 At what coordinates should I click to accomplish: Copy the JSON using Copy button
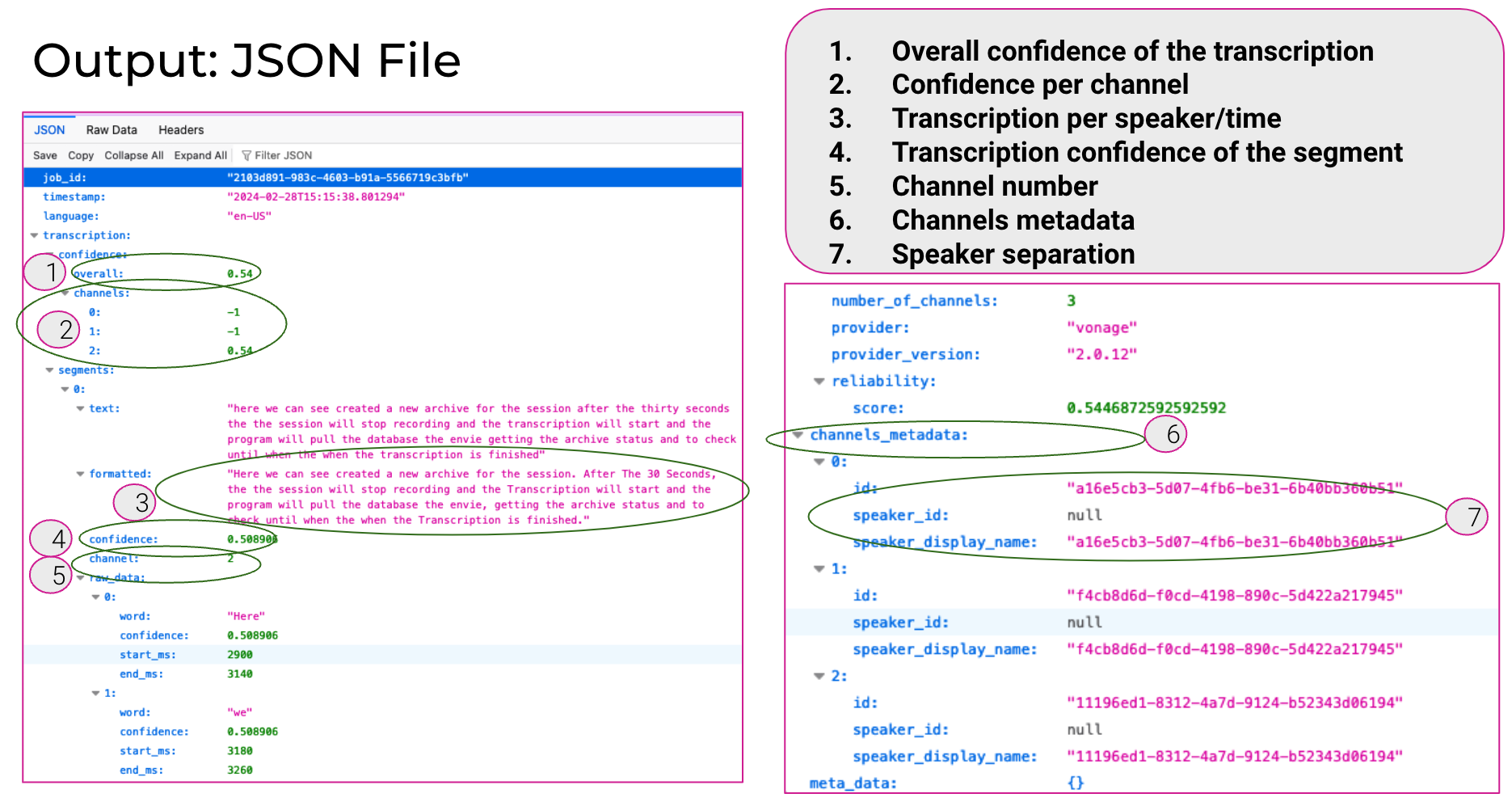coord(81,155)
